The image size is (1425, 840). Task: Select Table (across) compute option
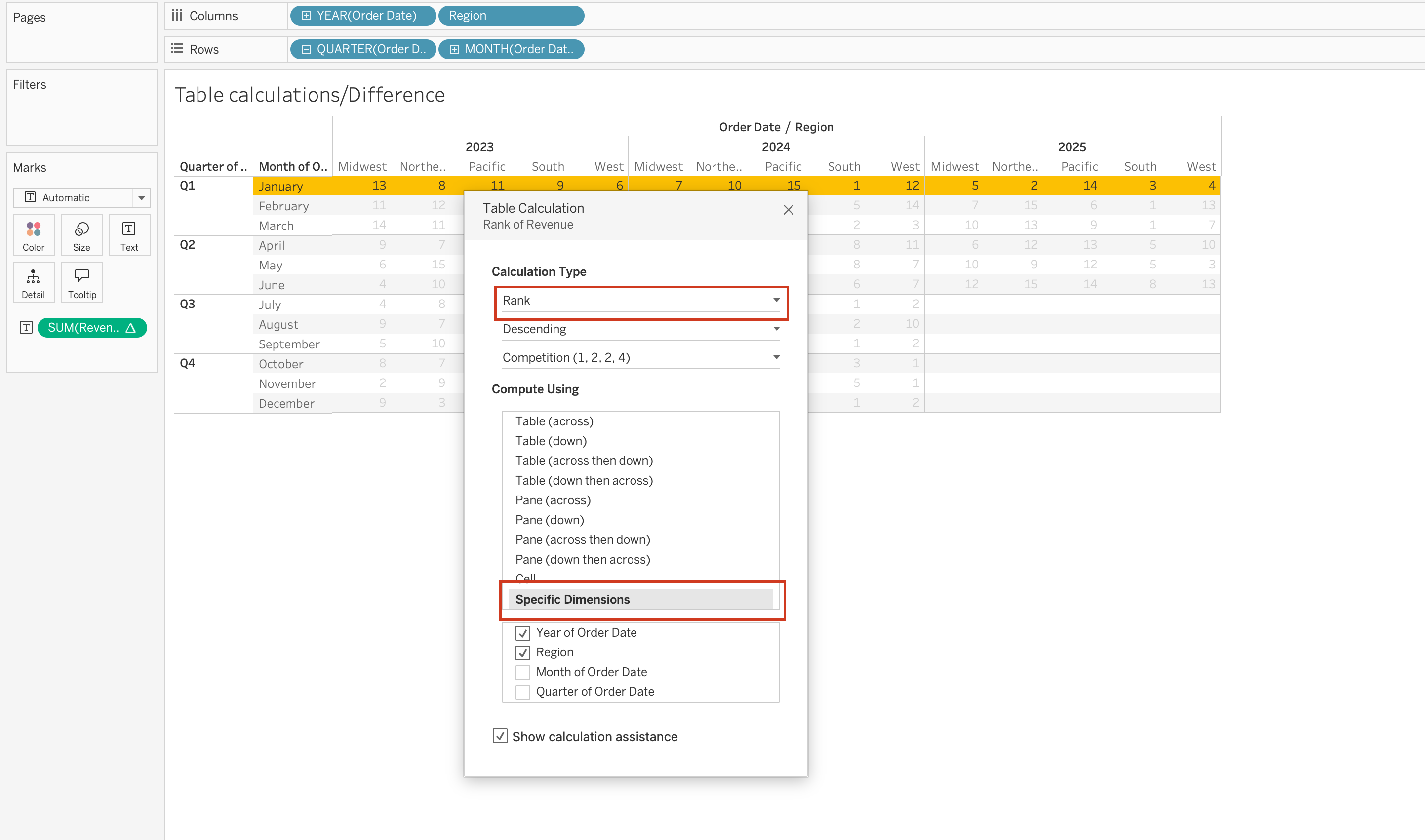click(554, 421)
